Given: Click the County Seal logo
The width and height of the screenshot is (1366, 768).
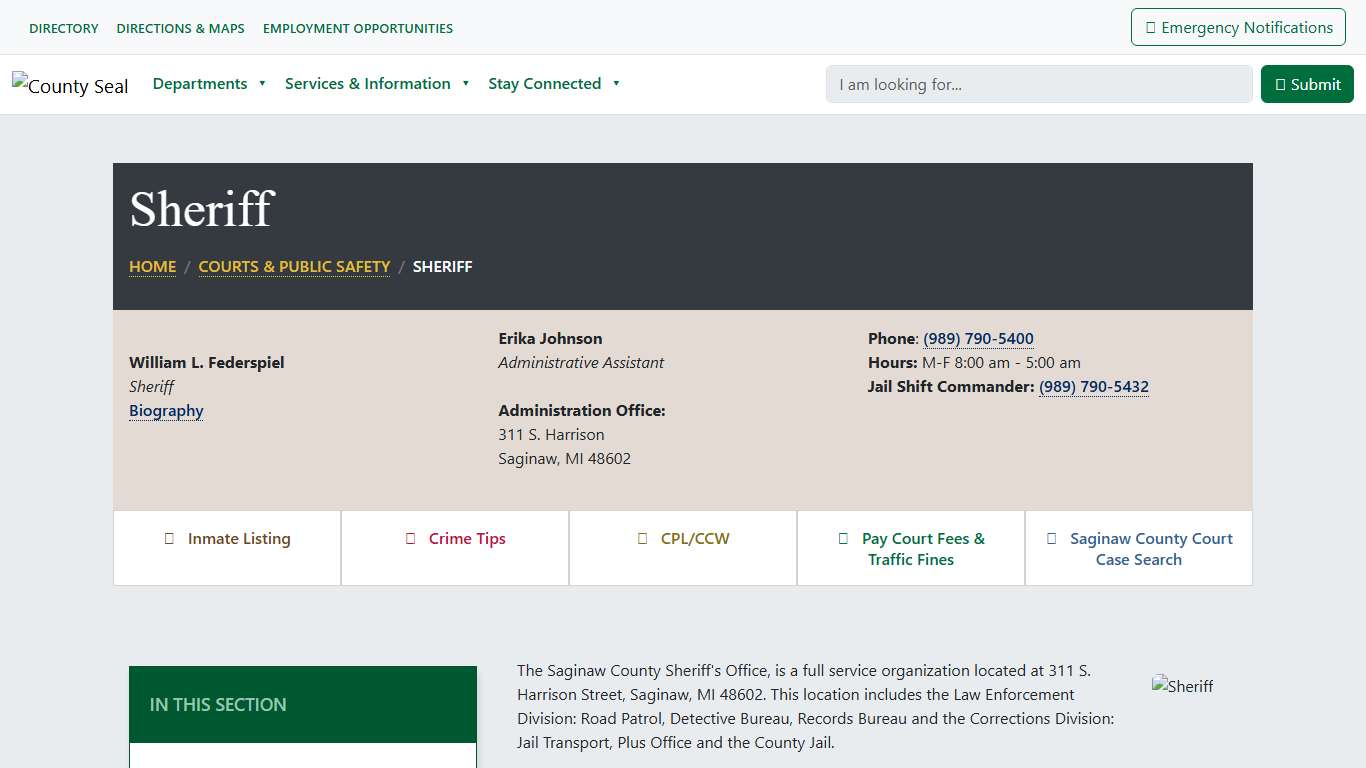Looking at the screenshot, I should tap(70, 86).
